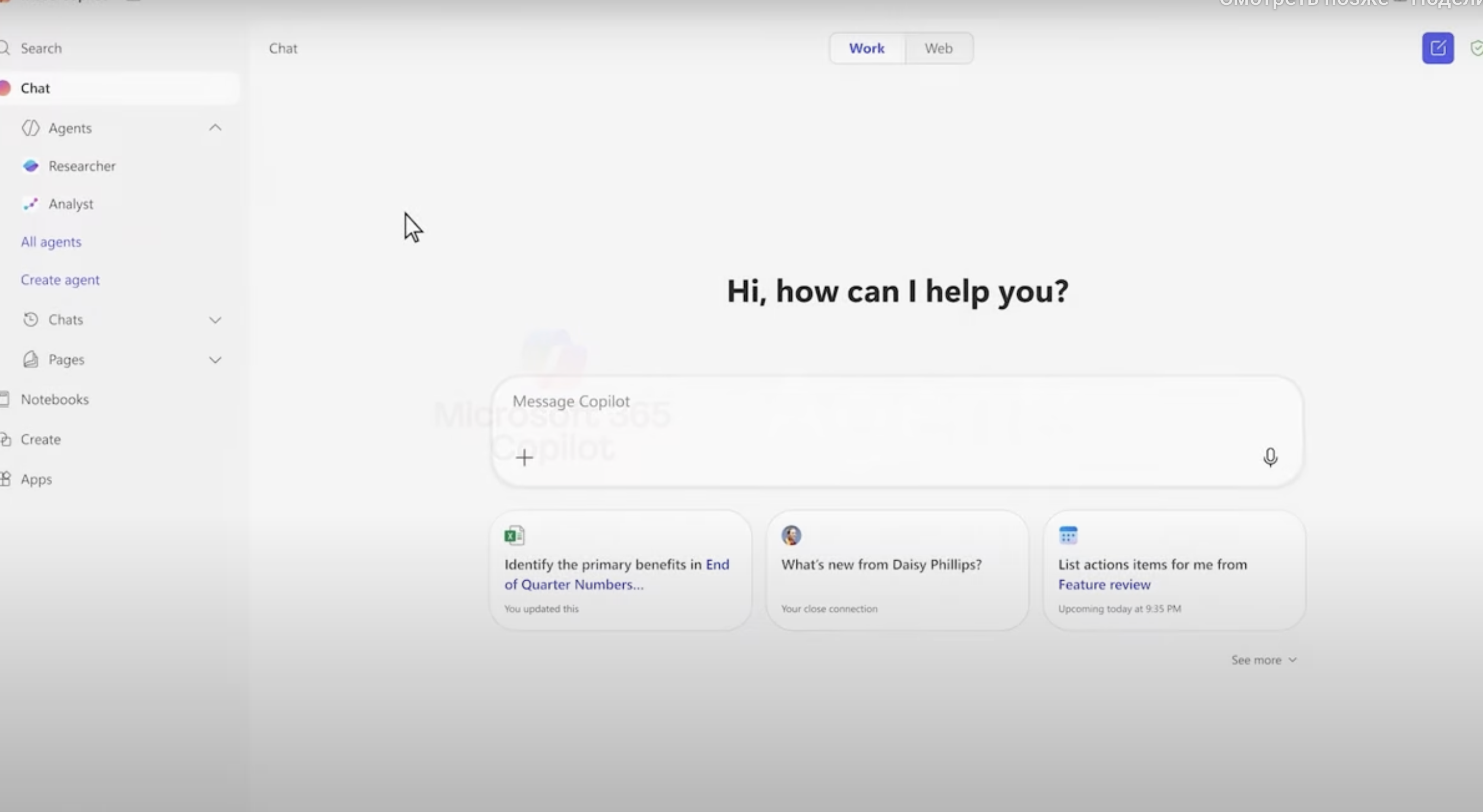The width and height of the screenshot is (1483, 812).
Task: Select the Identify primary benefits card
Action: 620,570
